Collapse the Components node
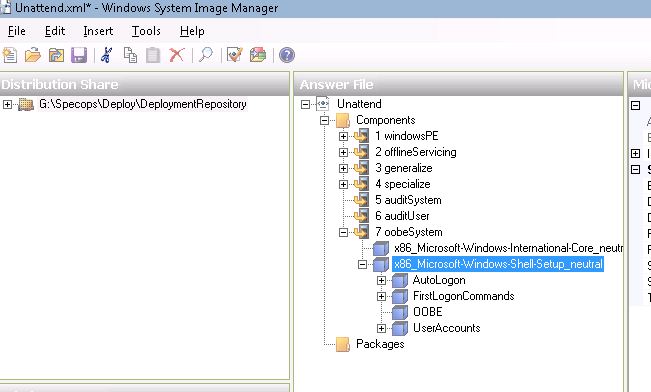 [324, 120]
